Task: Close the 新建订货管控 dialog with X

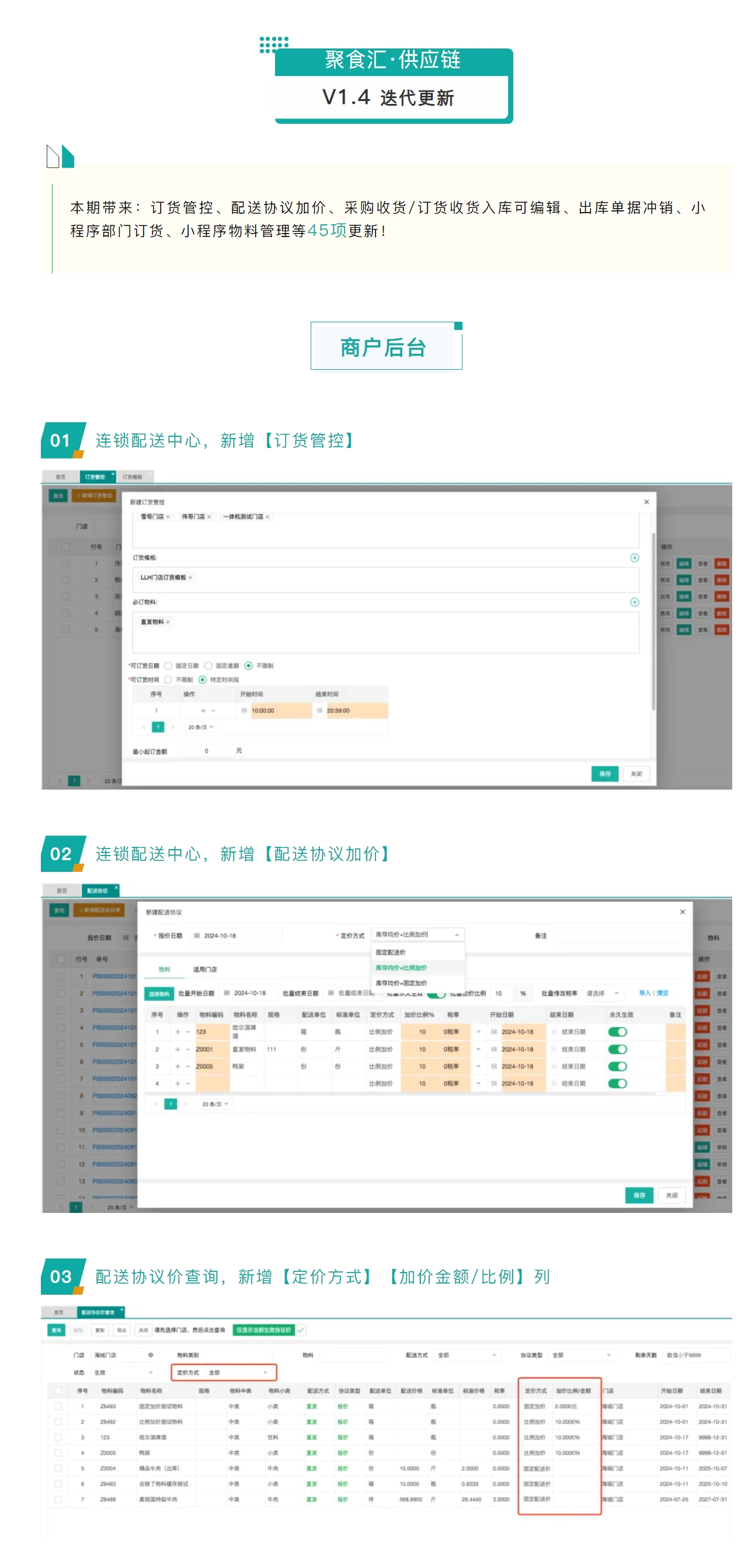Action: (x=646, y=502)
